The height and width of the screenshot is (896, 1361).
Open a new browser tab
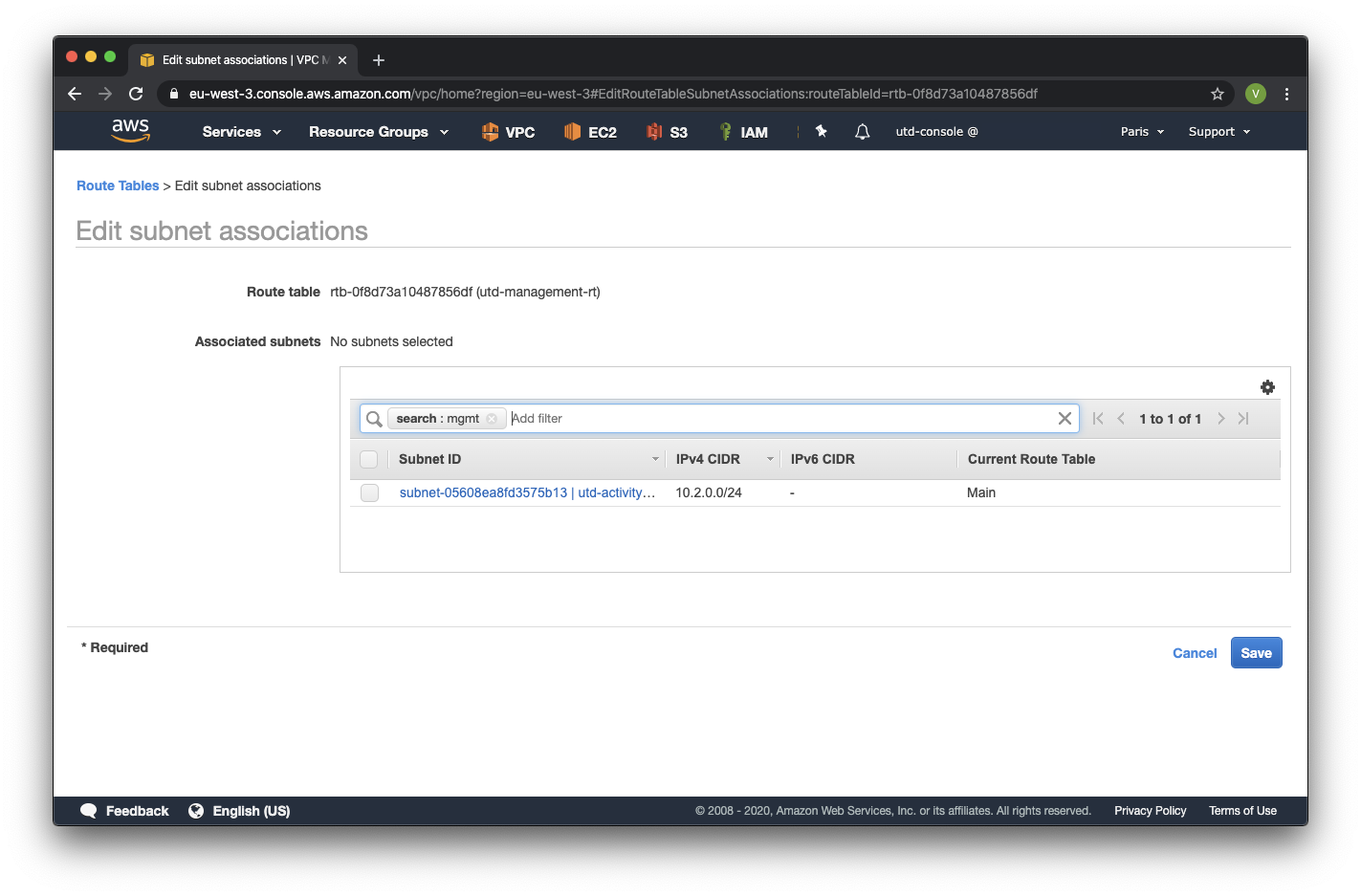click(379, 60)
